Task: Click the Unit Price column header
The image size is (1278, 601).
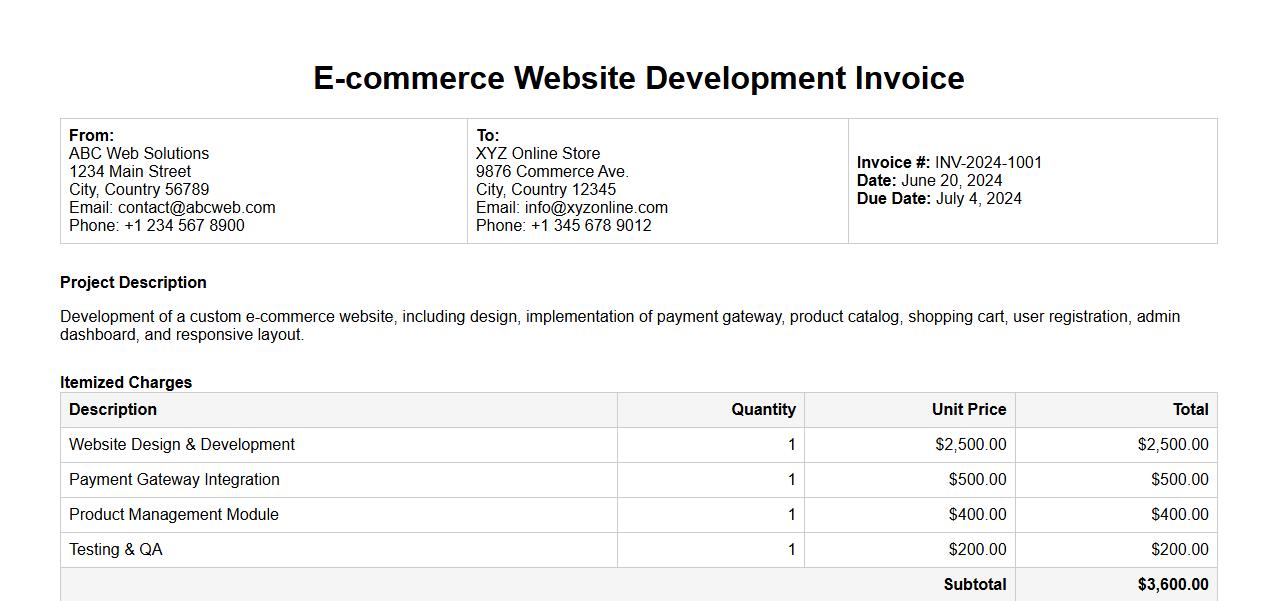Action: click(968, 410)
